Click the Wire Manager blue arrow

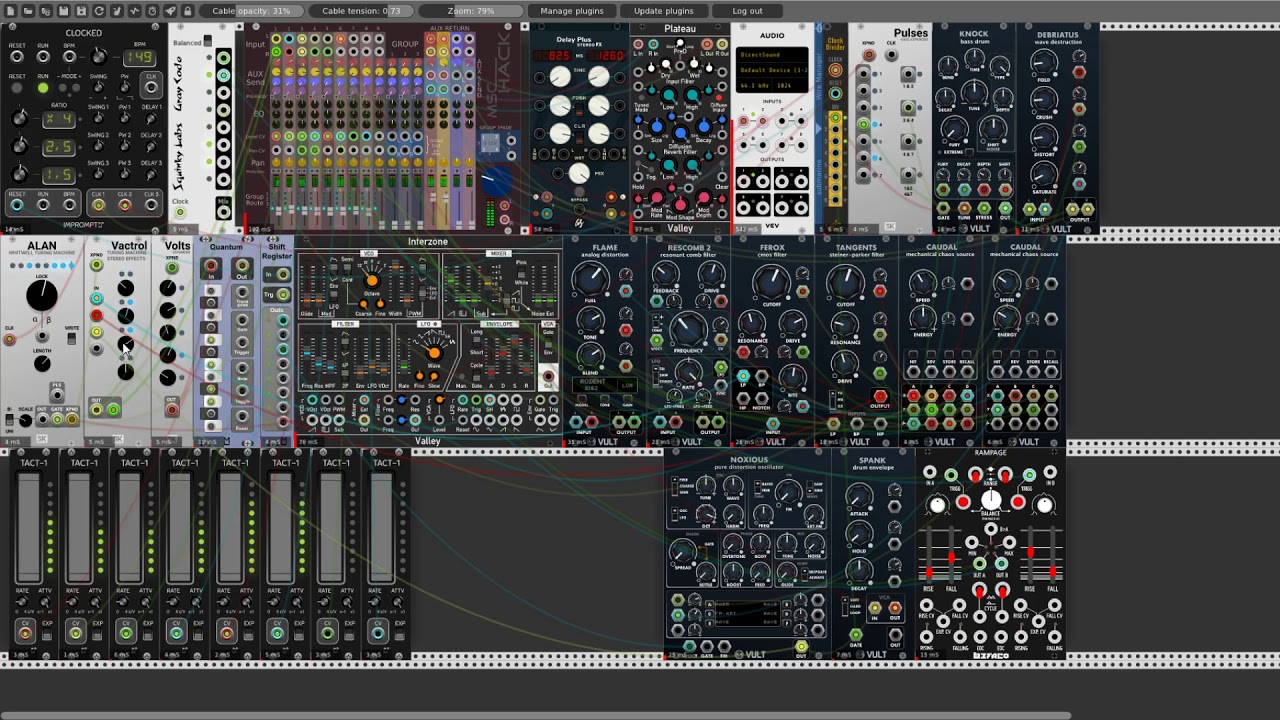pyautogui.click(x=818, y=128)
